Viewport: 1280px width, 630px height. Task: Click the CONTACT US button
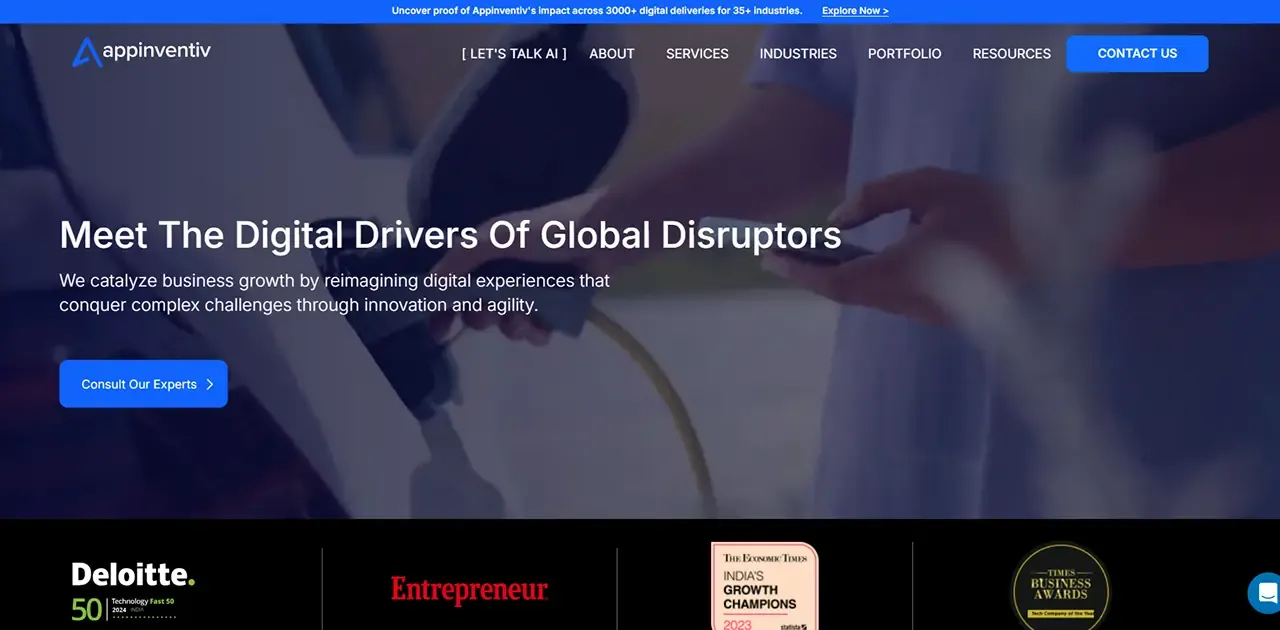[x=1137, y=54]
